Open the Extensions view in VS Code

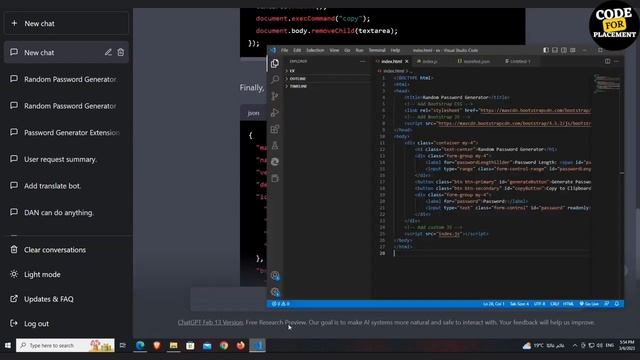[275, 129]
